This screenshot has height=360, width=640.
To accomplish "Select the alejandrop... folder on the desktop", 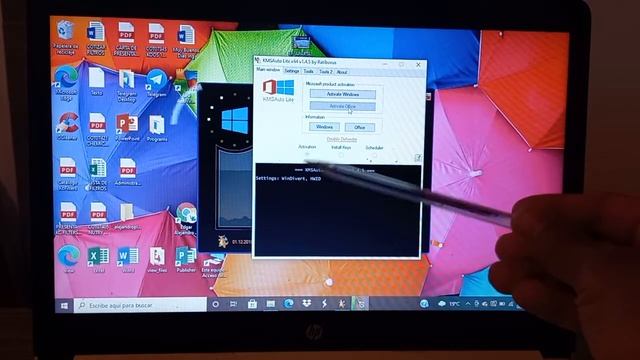I will click(127, 216).
